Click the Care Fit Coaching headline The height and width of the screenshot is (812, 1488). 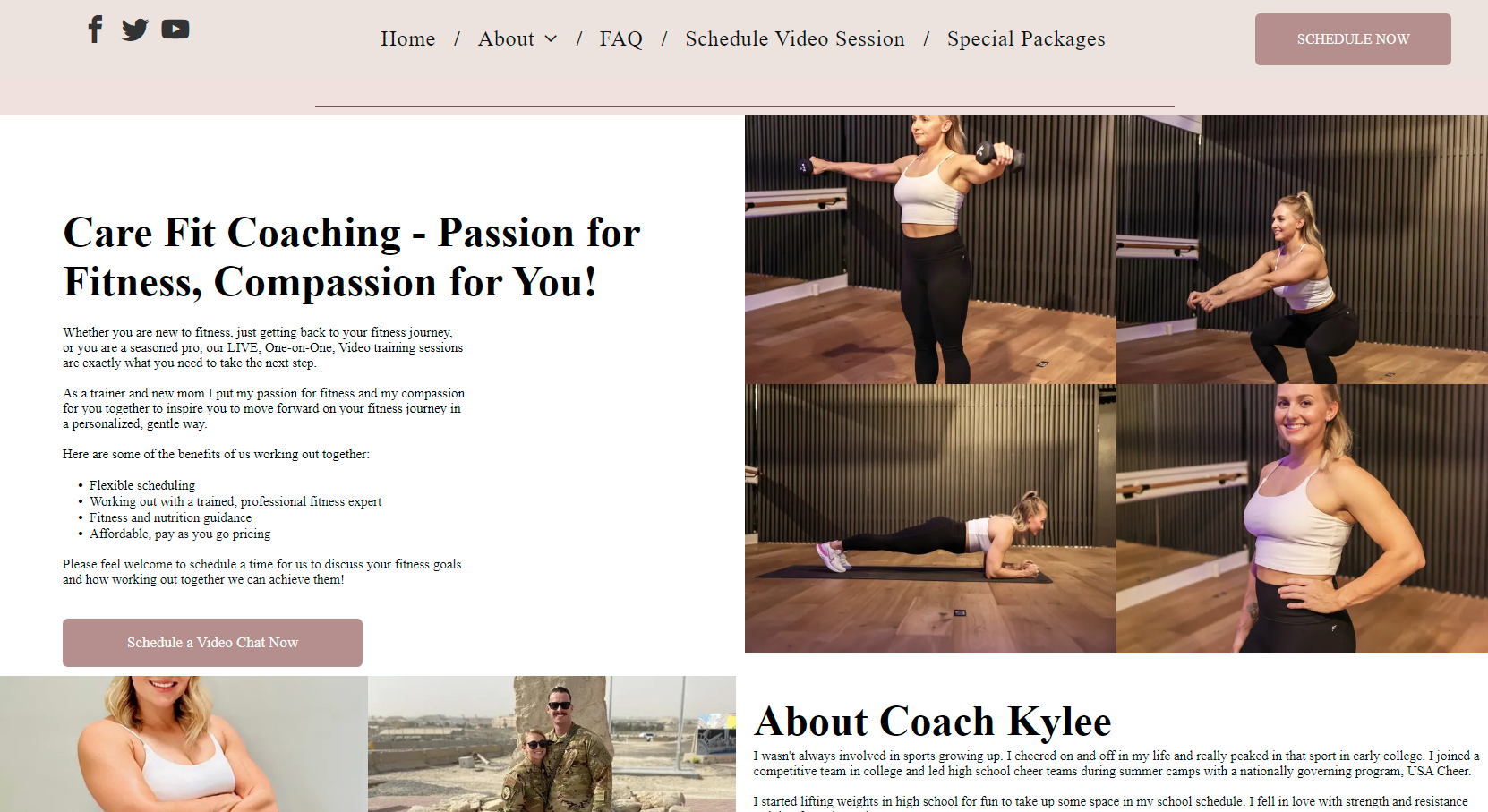click(351, 257)
